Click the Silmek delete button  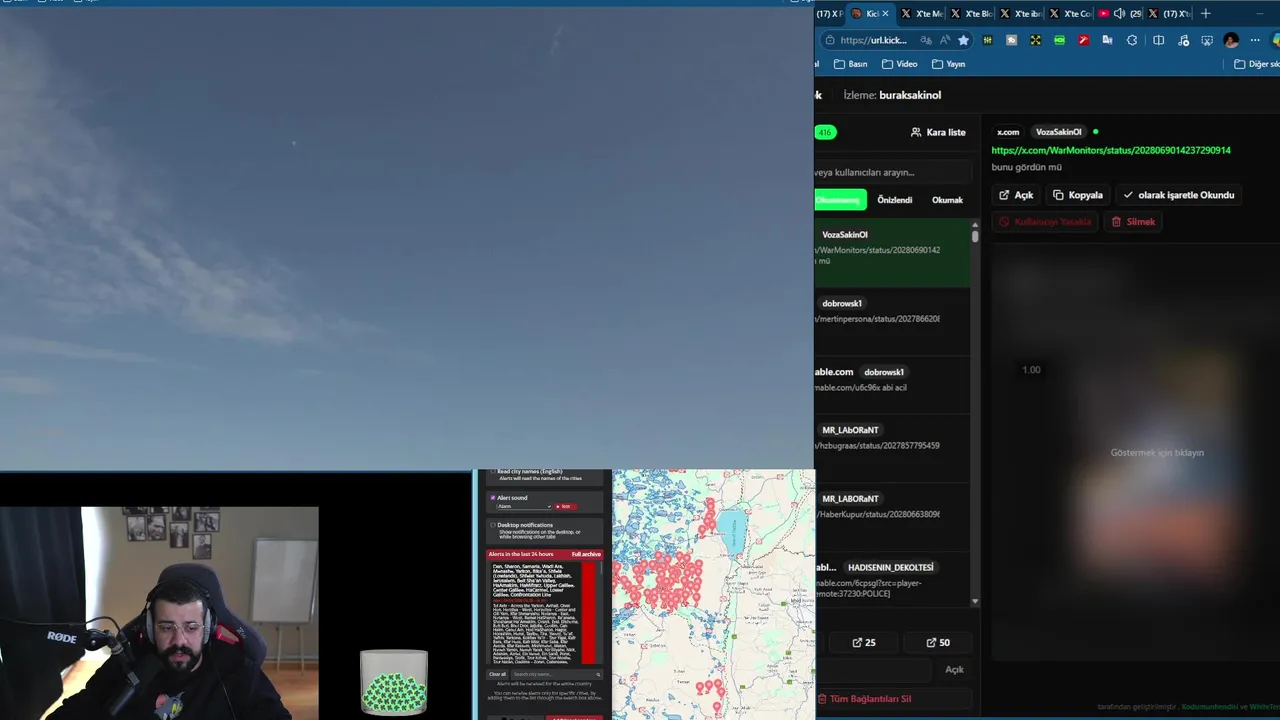point(1133,222)
